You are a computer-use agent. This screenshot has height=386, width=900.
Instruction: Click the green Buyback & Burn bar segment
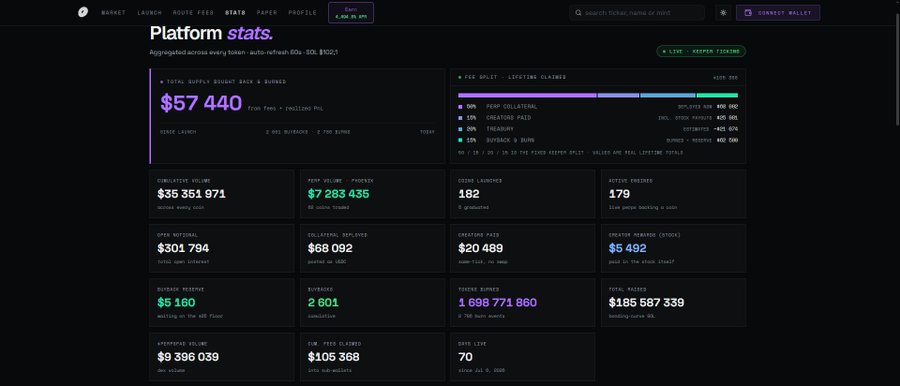coord(717,95)
